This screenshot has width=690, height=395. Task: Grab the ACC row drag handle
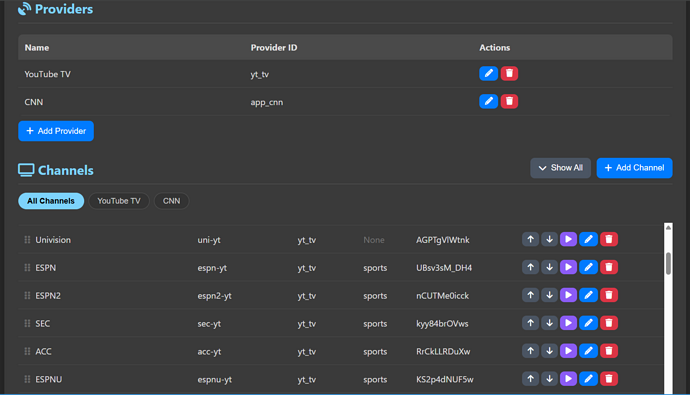click(27, 351)
